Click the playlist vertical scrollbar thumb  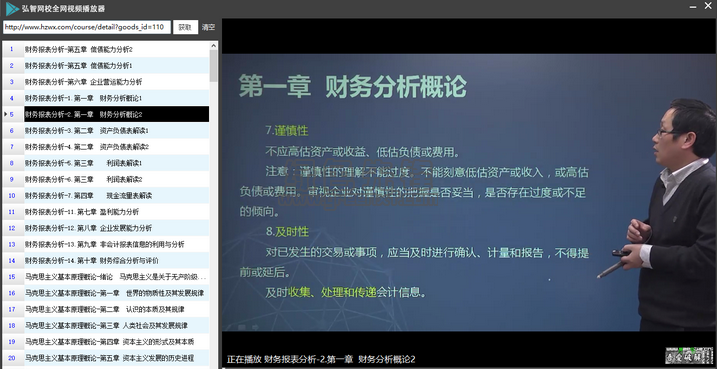214,65
